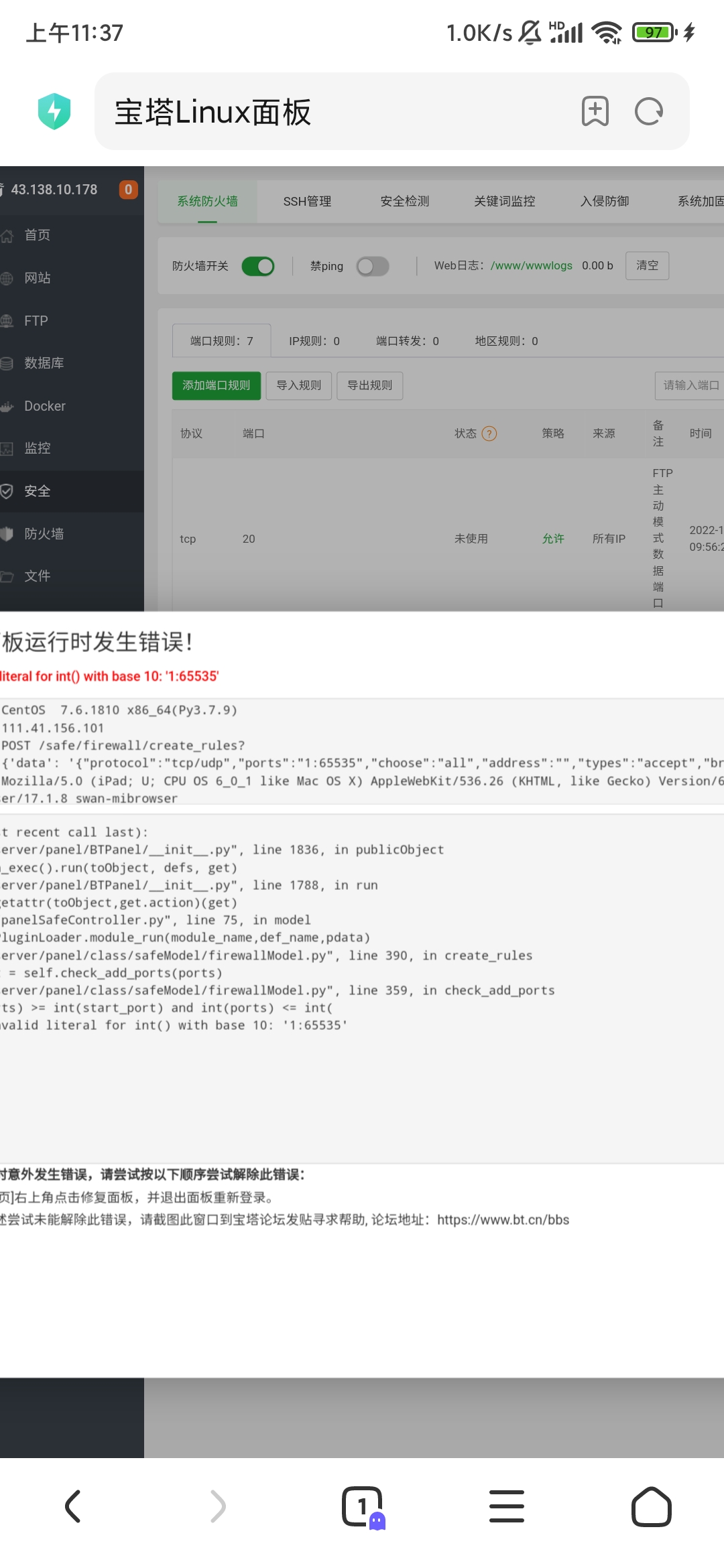Switch to 安全检测 tab
The width and height of the screenshot is (724, 1568).
(404, 201)
